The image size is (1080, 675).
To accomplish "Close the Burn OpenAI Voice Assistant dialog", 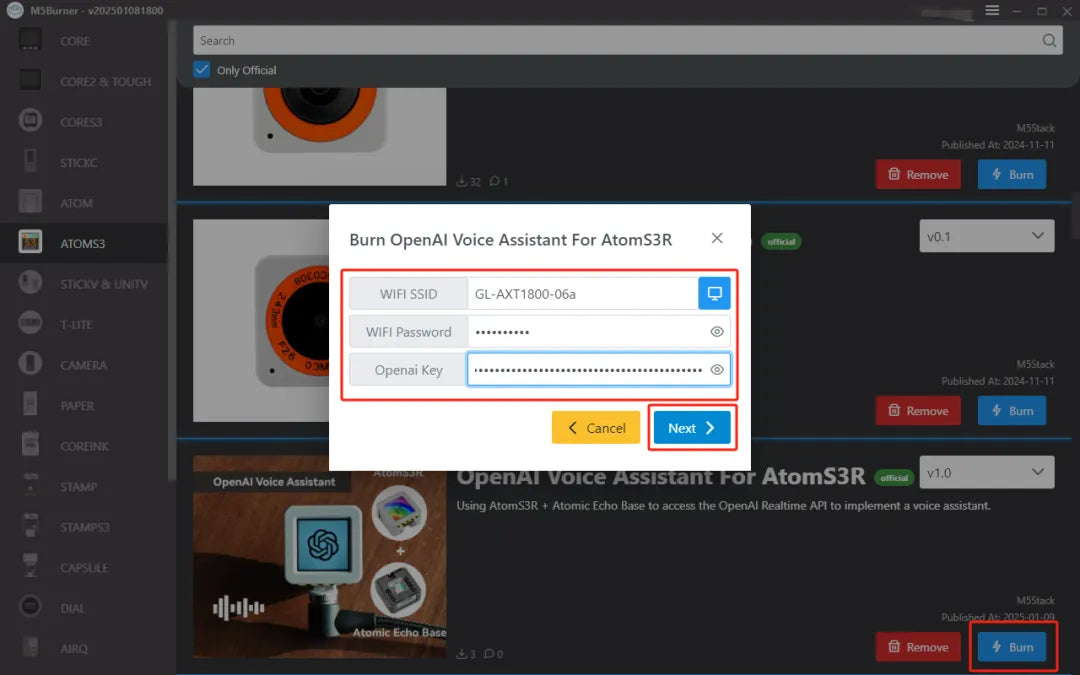I will tap(717, 238).
